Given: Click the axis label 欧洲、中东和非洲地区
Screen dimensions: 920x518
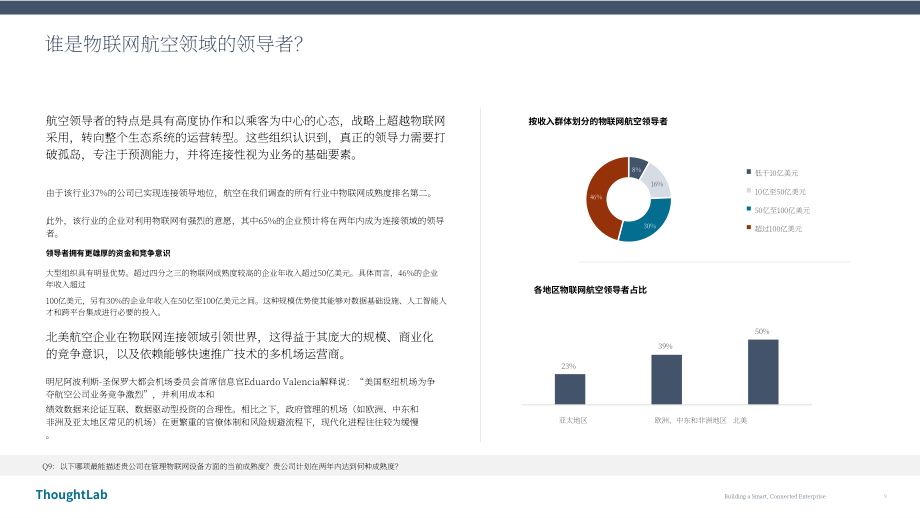Looking at the screenshot, I should coord(691,421).
